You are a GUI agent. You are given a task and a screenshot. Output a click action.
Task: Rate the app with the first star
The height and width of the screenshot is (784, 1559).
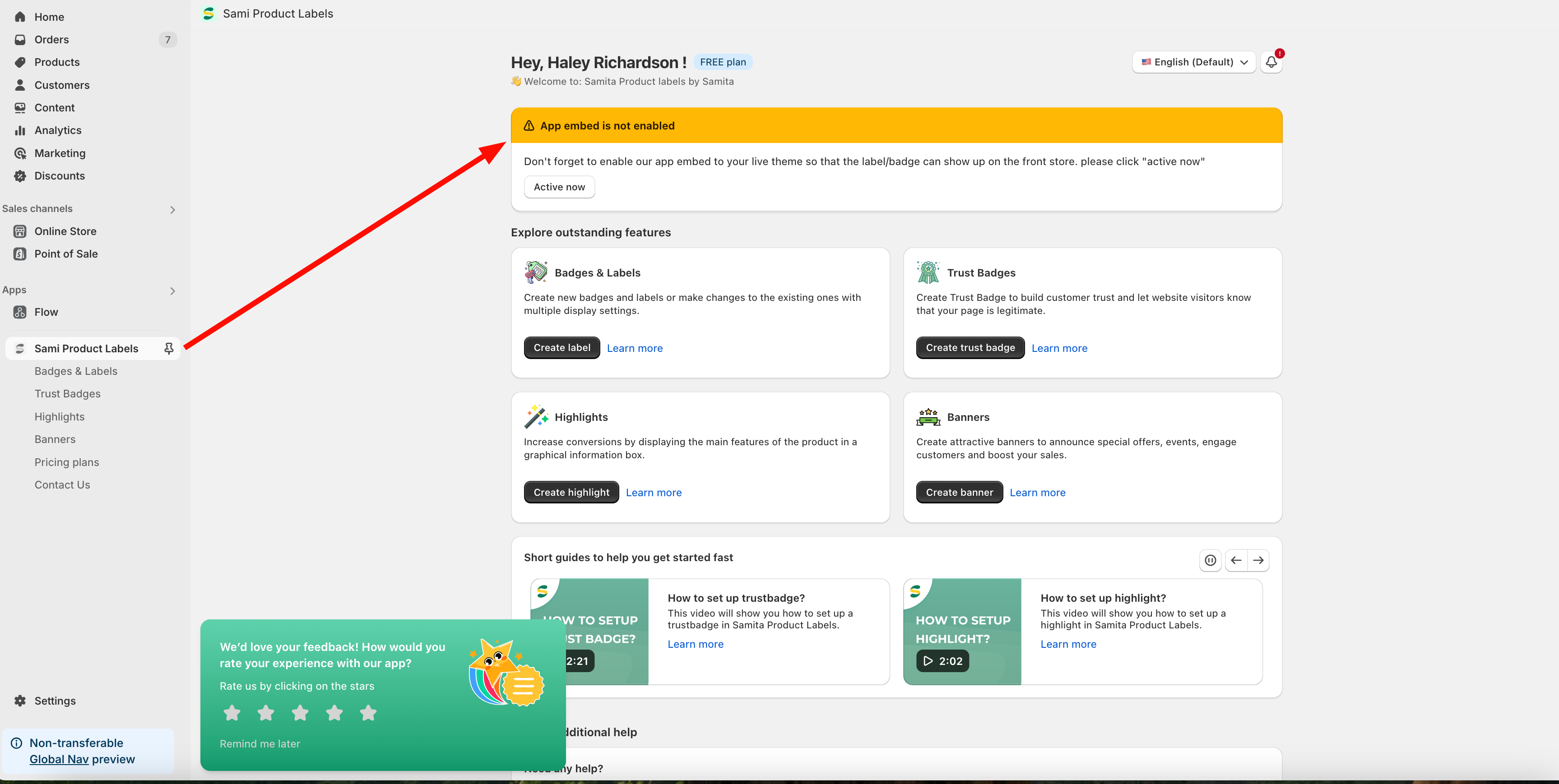232,713
